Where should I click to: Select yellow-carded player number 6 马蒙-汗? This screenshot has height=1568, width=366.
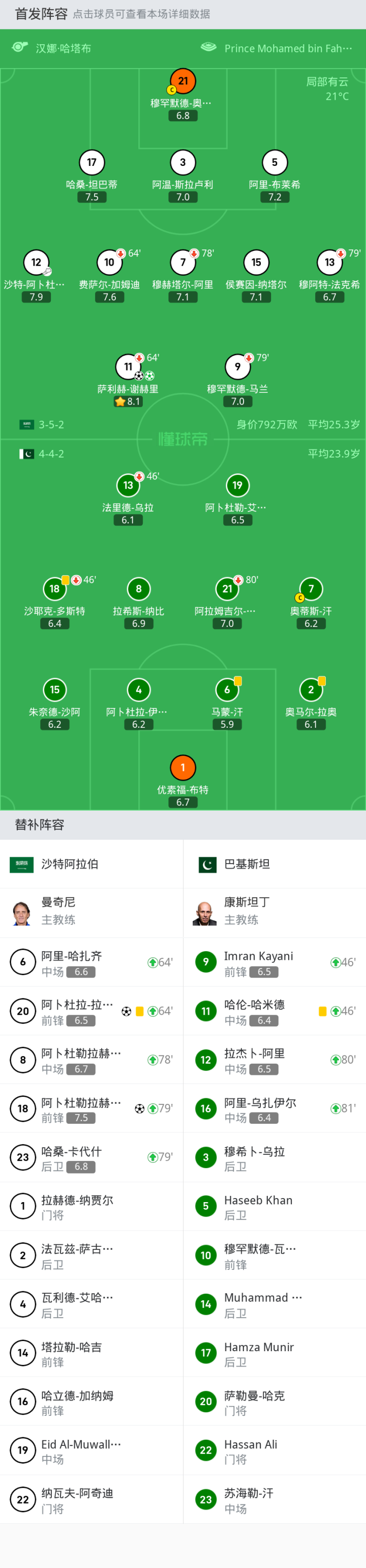pyautogui.click(x=227, y=690)
